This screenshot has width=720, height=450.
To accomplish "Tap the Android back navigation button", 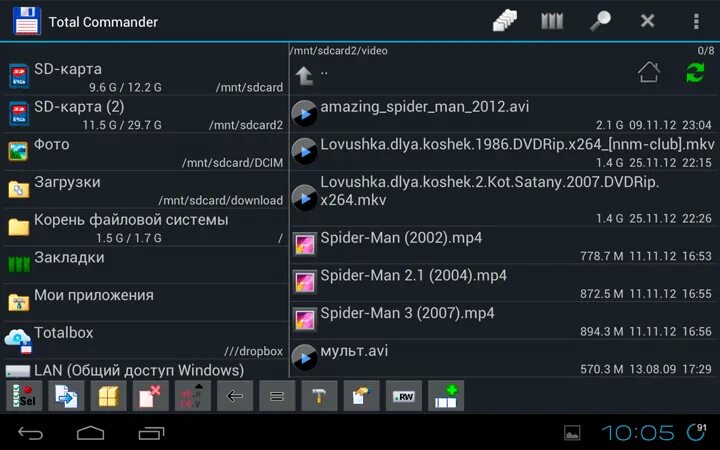I will pos(30,433).
